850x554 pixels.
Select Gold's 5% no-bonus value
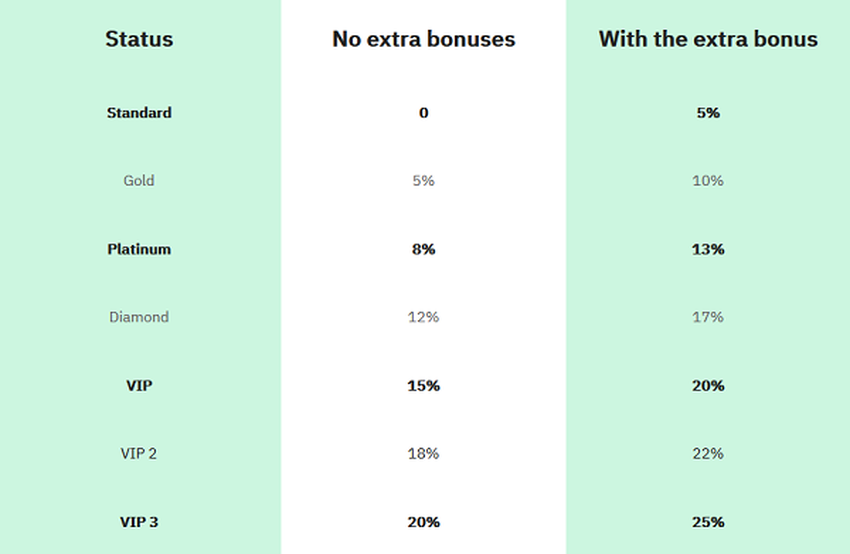pos(423,181)
